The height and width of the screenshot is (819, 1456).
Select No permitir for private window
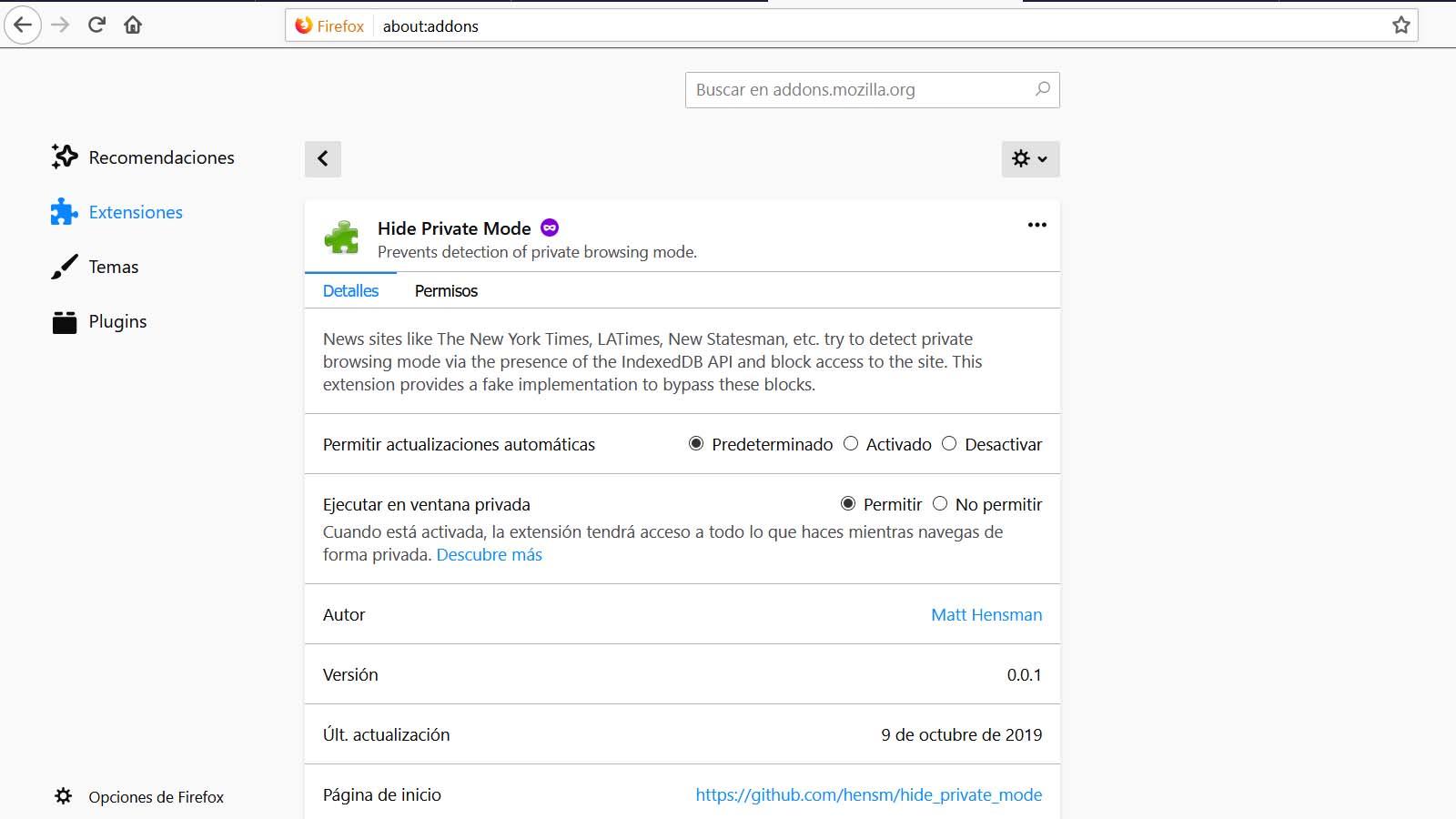click(940, 504)
